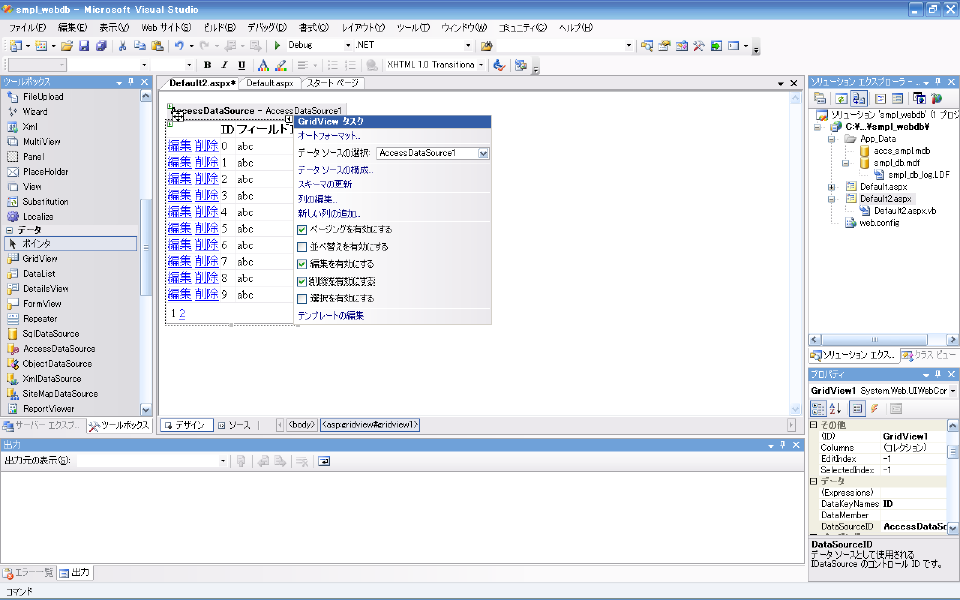Select the DetailsView control in the toolbox
The width and height of the screenshot is (960, 600).
click(x=45, y=289)
